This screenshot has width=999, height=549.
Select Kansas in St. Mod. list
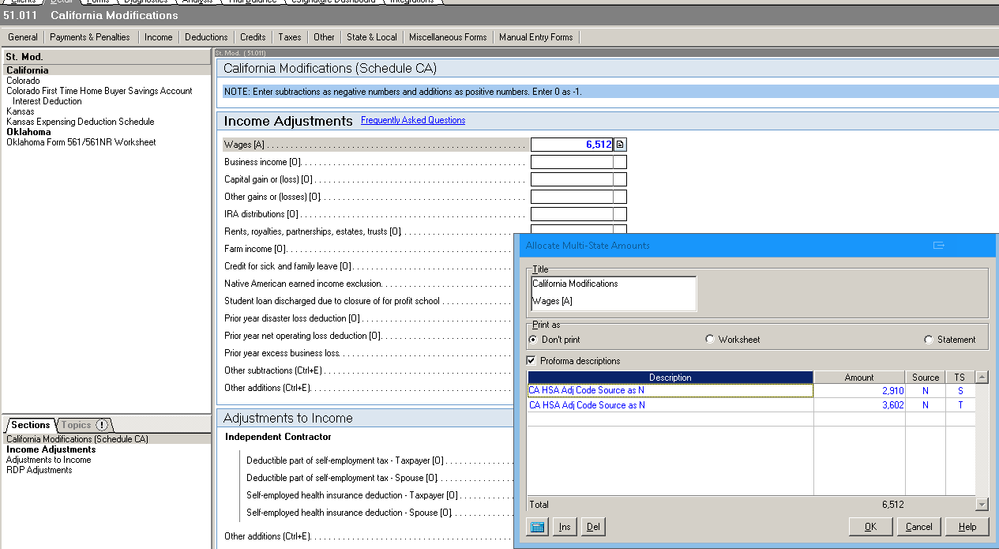[20, 111]
